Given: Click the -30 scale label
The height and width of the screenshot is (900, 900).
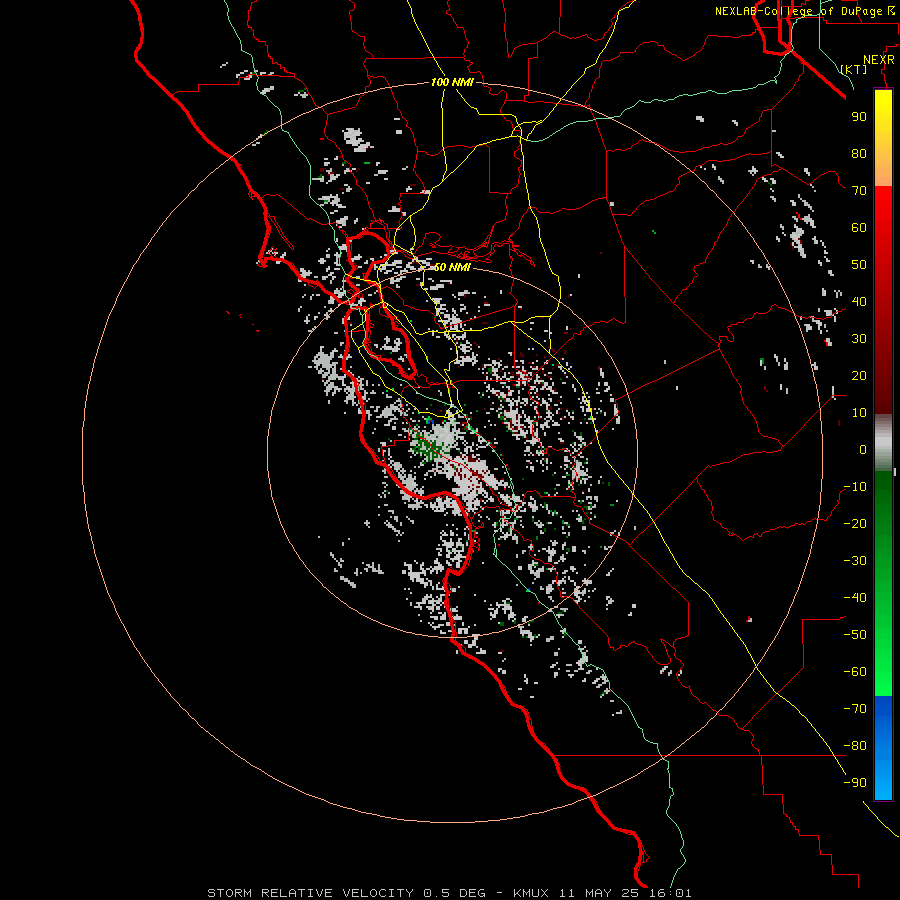Looking at the screenshot, I should pos(855,561).
